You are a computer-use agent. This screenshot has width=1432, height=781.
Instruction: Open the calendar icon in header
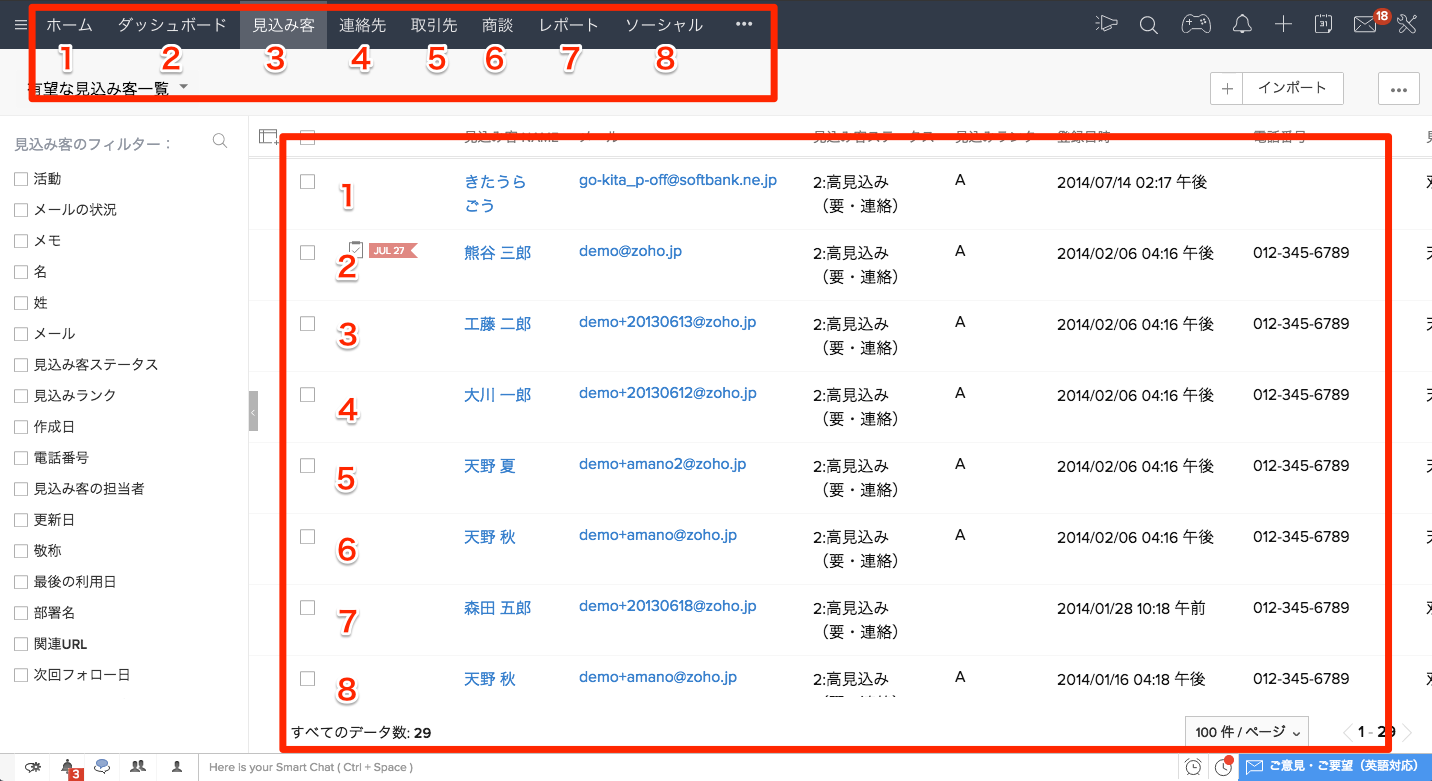click(1323, 25)
